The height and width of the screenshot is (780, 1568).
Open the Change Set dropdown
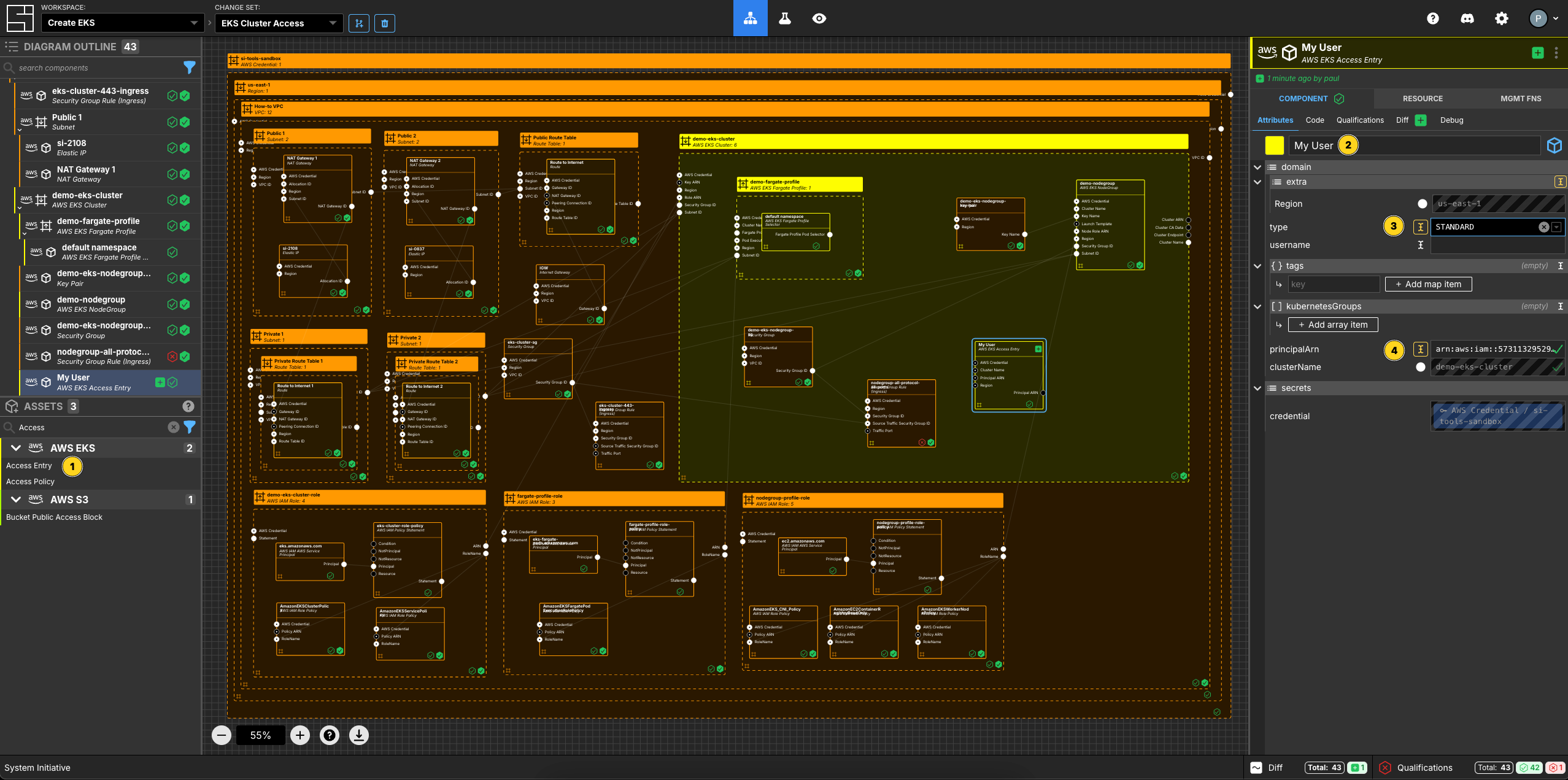279,23
